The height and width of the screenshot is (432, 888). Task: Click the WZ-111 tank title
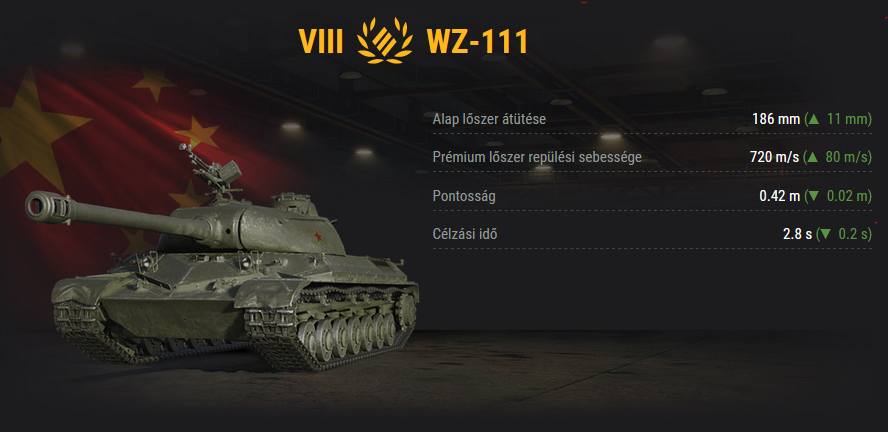click(477, 41)
